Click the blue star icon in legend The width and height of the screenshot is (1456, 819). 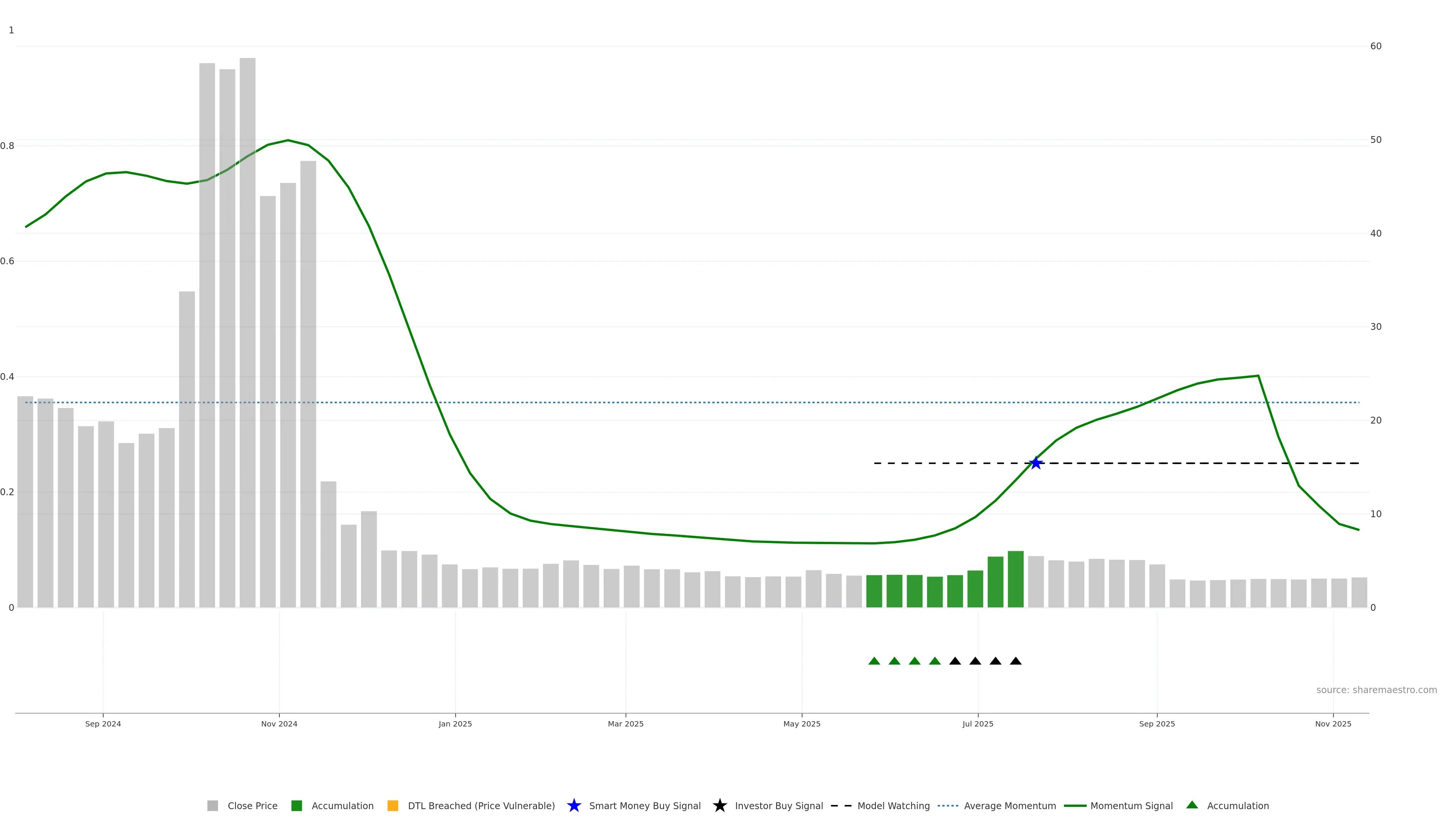[574, 805]
